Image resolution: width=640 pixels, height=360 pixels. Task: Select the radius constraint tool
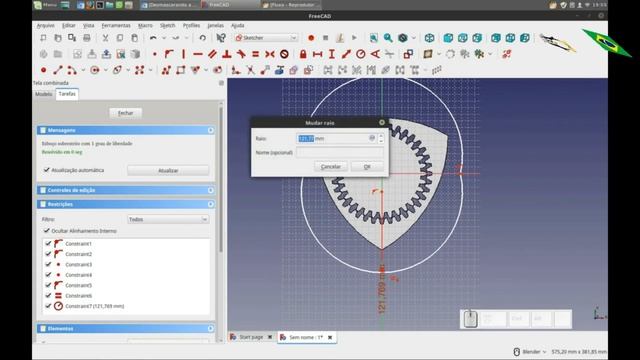tap(360, 54)
